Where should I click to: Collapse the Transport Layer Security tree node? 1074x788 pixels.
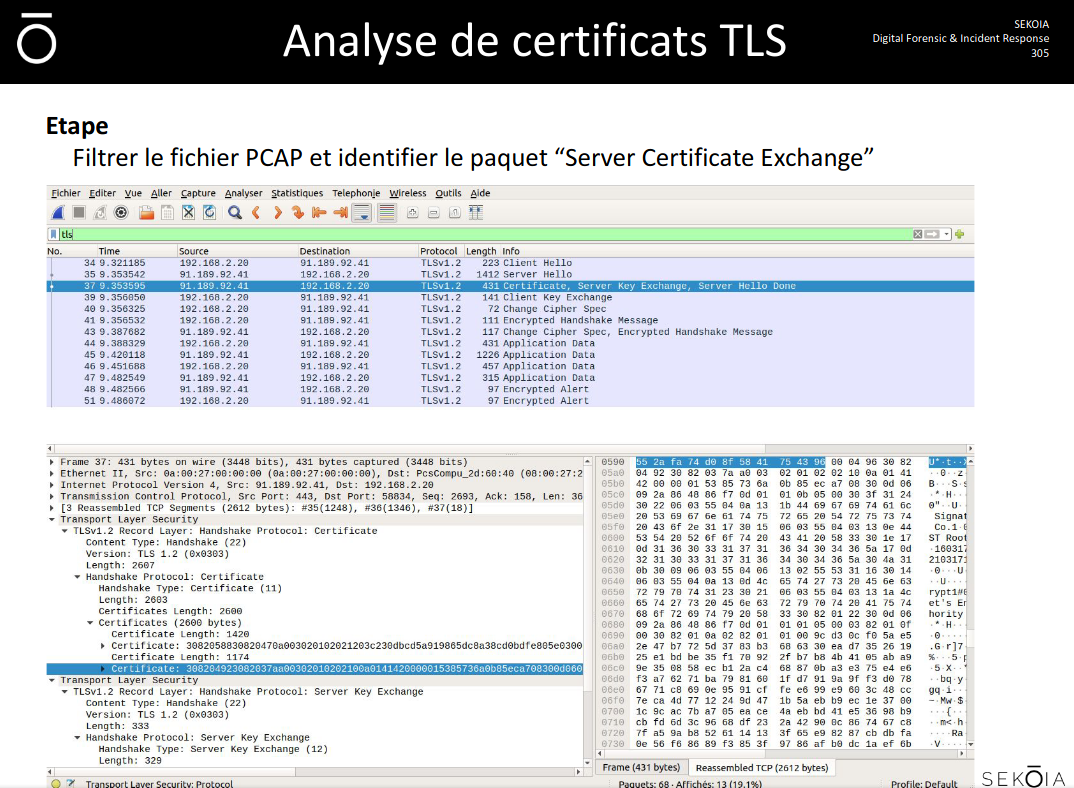tap(53, 519)
